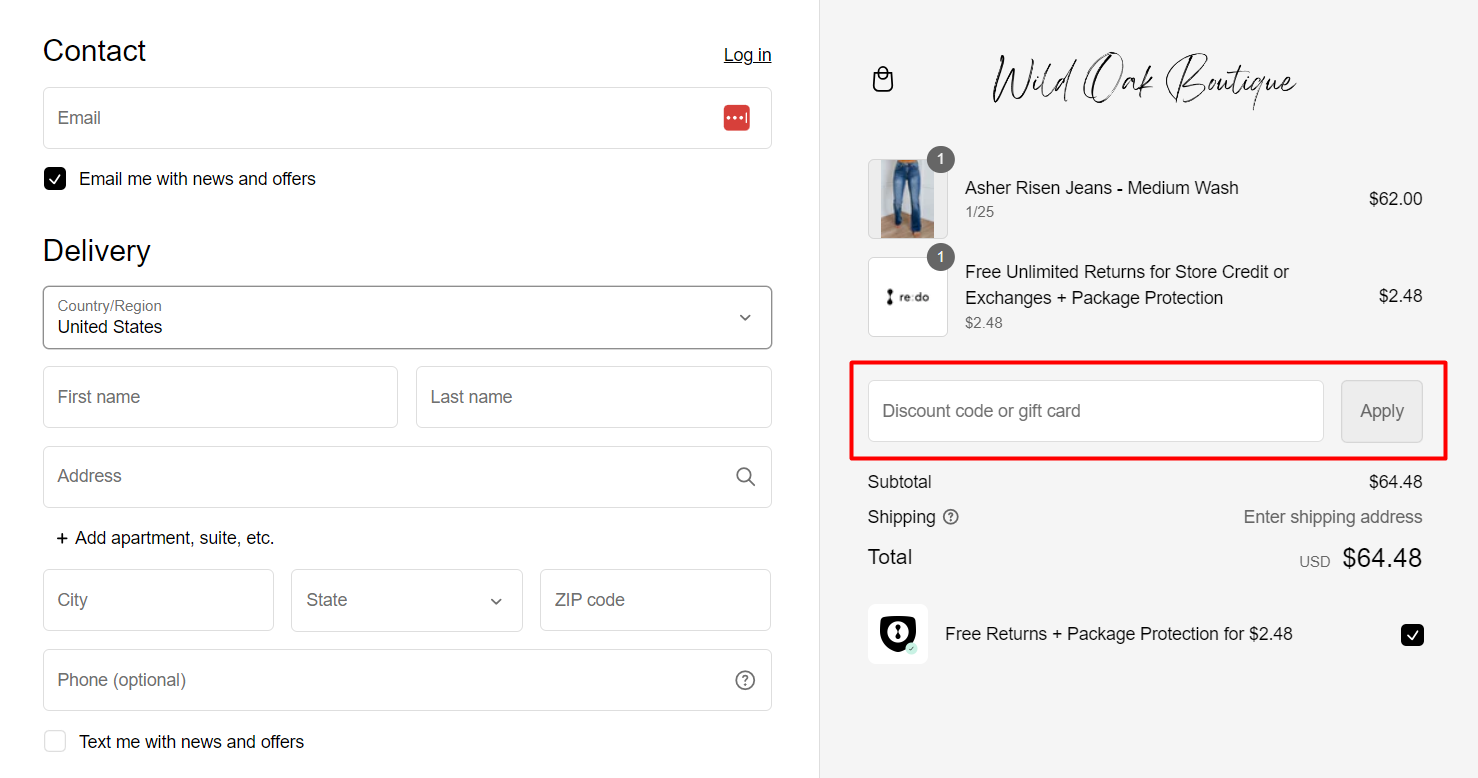Click the Contact heading
This screenshot has width=1478, height=778.
[95, 51]
